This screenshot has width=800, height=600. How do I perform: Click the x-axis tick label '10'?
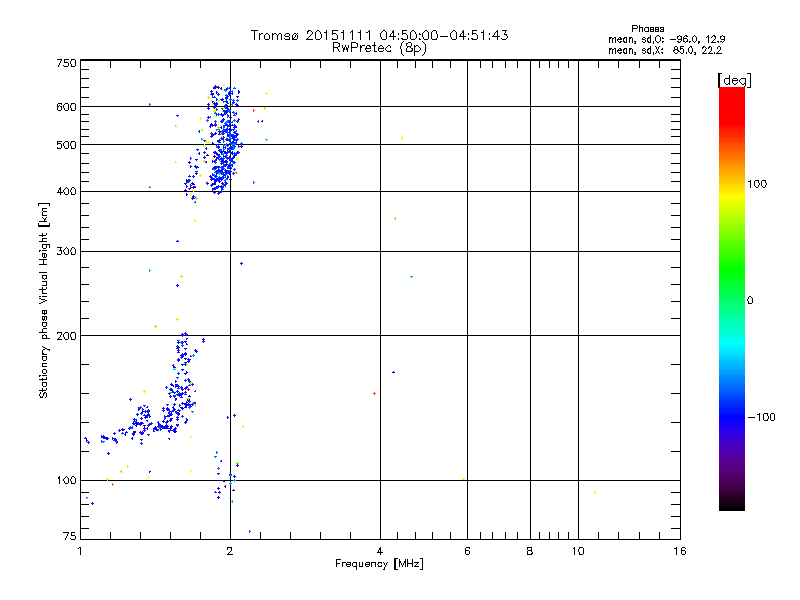(578, 551)
